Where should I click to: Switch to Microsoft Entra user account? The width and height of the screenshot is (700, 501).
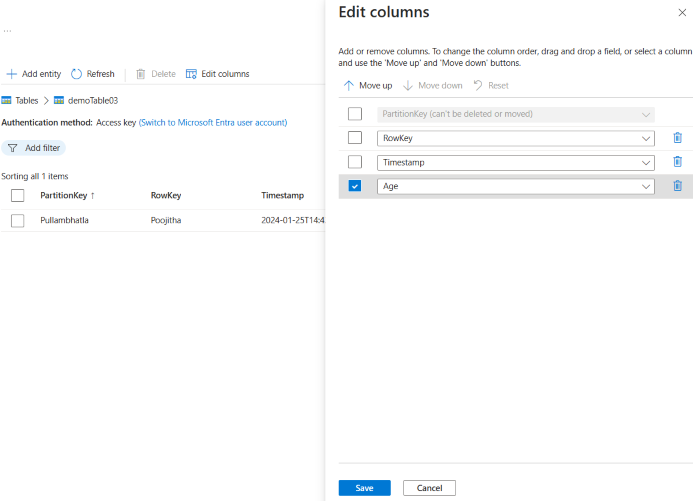point(213,122)
